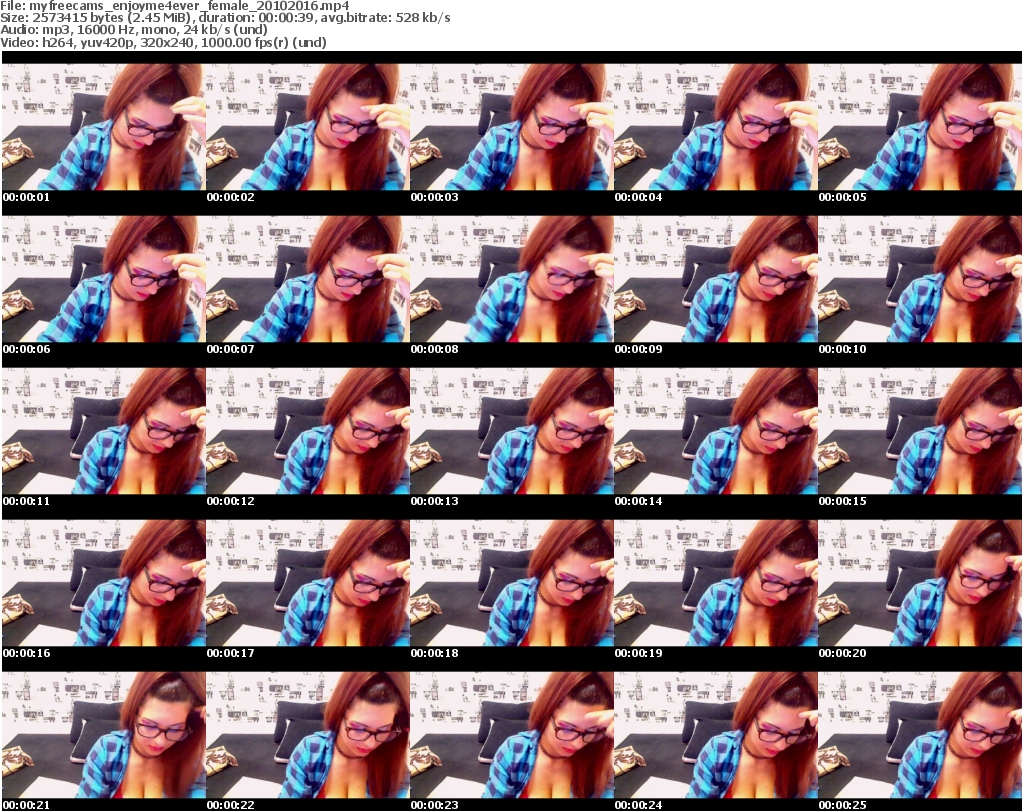Open the frame thumbnail at 00:00:01
The image size is (1024, 811).
tap(104, 127)
